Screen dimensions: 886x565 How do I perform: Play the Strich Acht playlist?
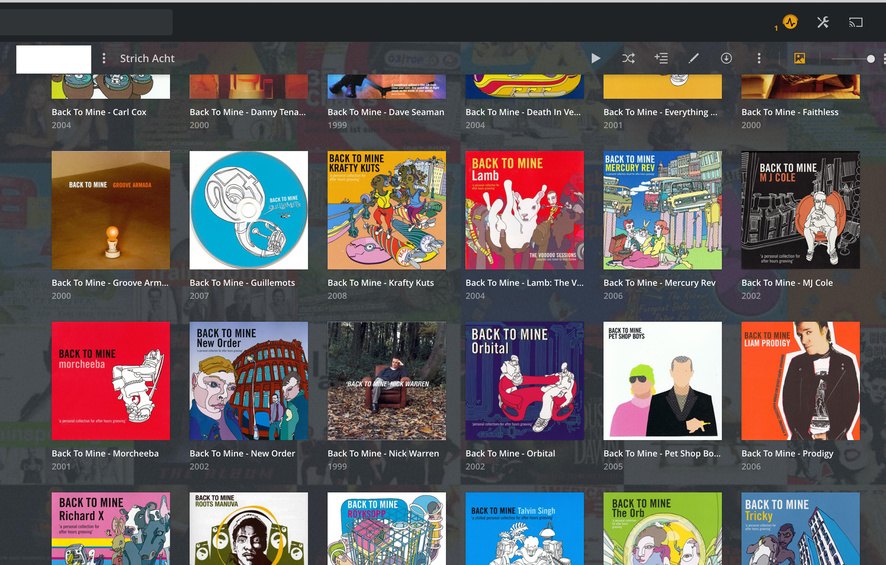pos(596,58)
